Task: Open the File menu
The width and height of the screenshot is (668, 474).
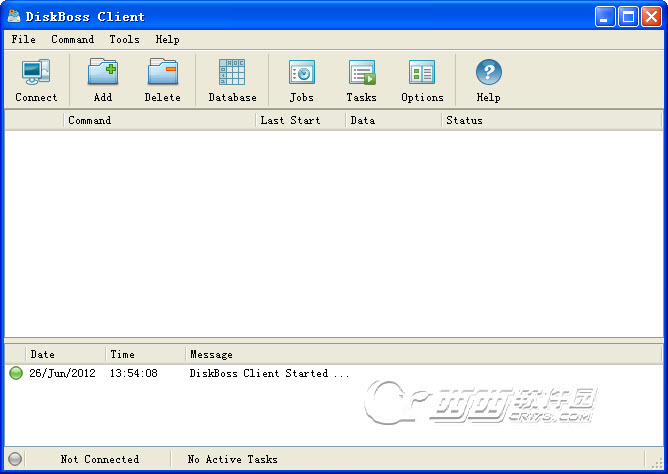Action: tap(23, 40)
